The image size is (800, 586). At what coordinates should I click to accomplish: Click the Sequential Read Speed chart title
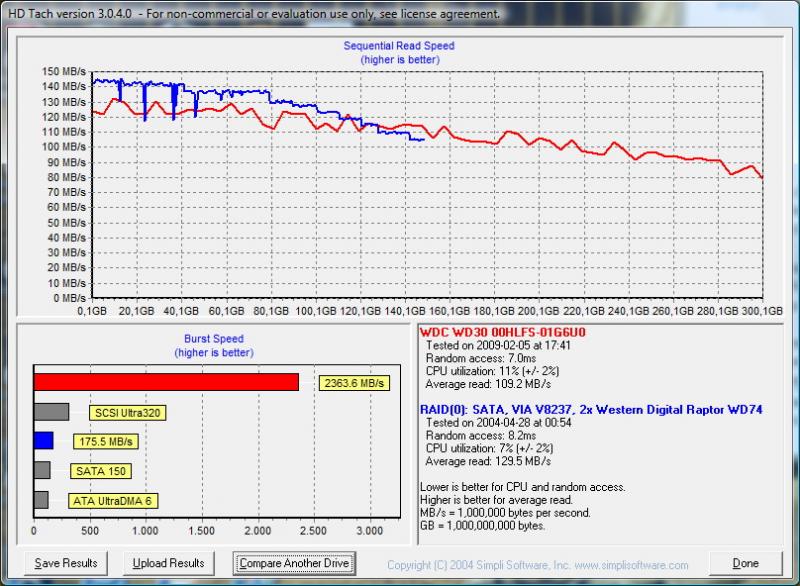[x=399, y=46]
